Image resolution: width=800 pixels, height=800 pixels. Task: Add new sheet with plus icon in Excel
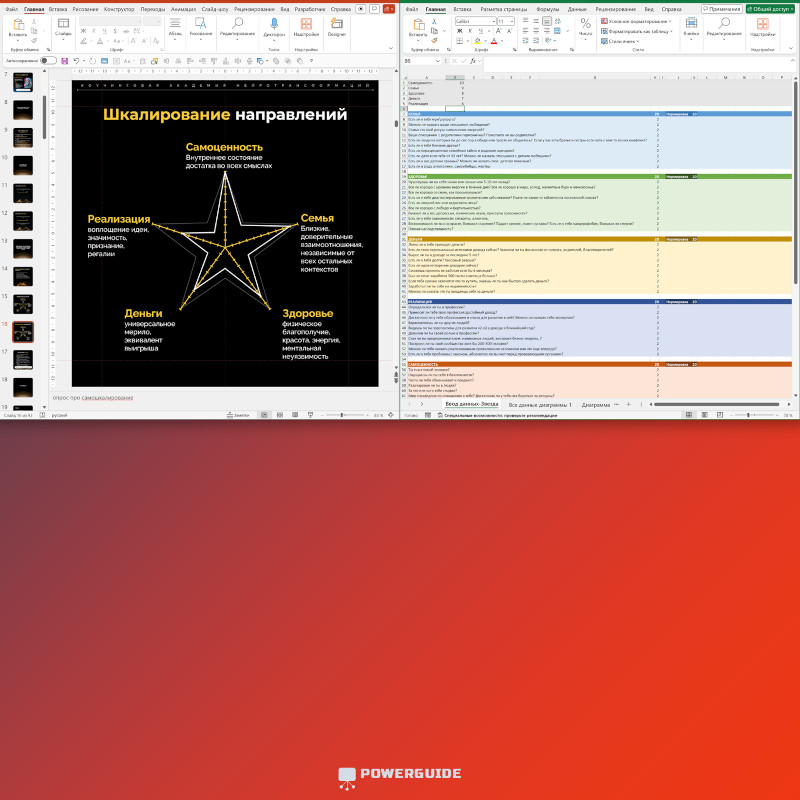coord(629,404)
